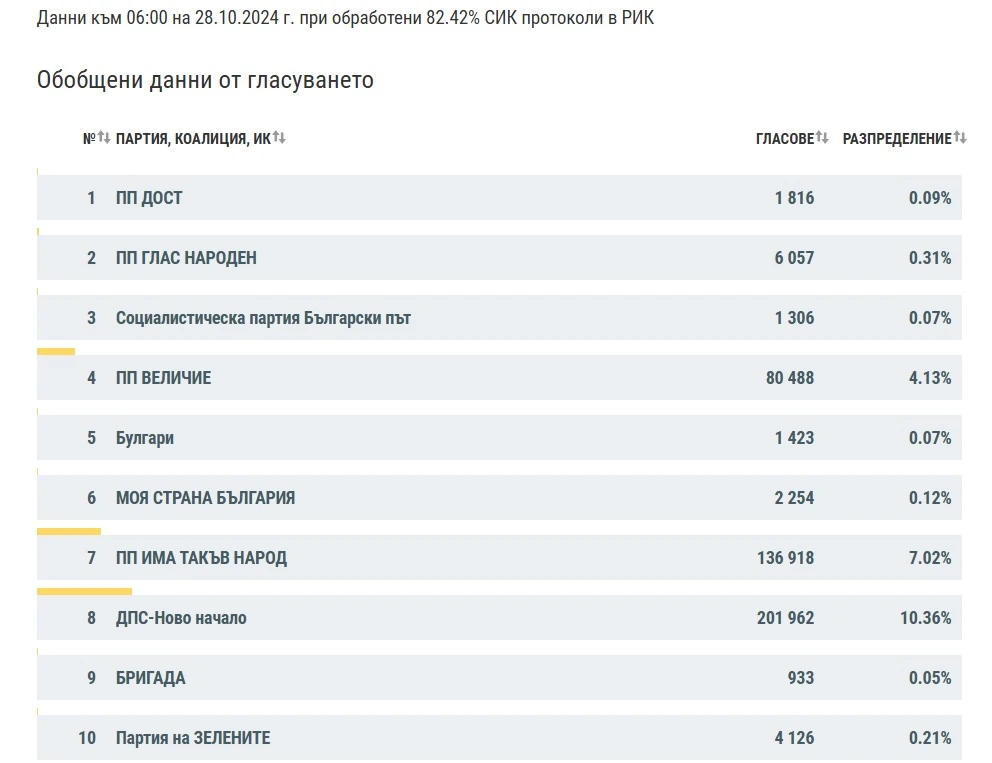Click the ПАРТИЯ, КОАЛИЦИЯ, ИК header text
The image size is (992, 763).
point(193,139)
